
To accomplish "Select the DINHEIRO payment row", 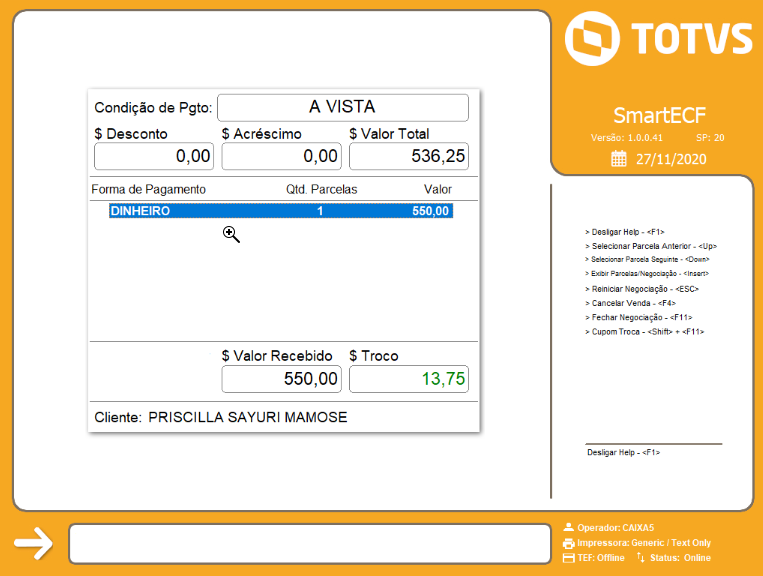I will [281, 211].
